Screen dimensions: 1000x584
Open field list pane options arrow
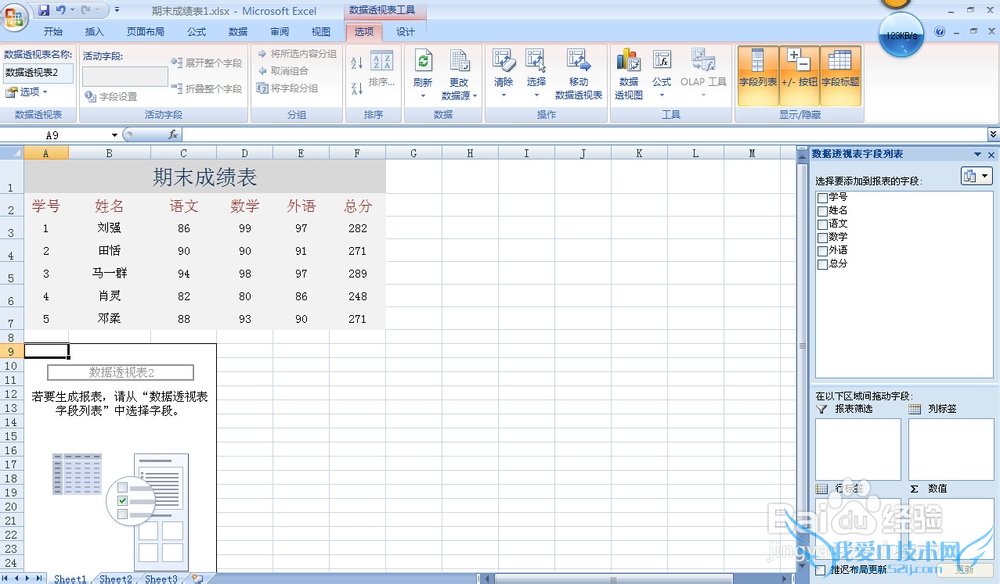(977, 154)
